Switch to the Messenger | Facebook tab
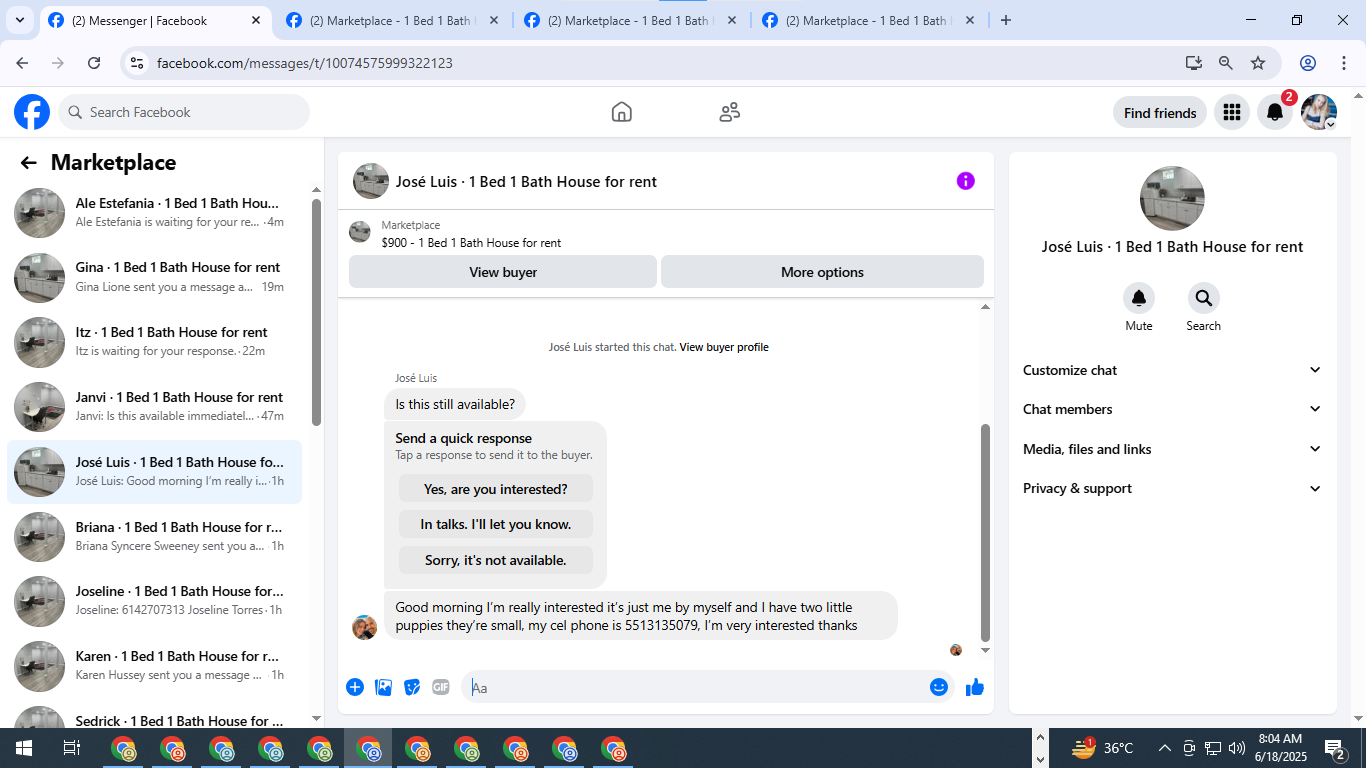The width and height of the screenshot is (1366, 768). (x=155, y=21)
